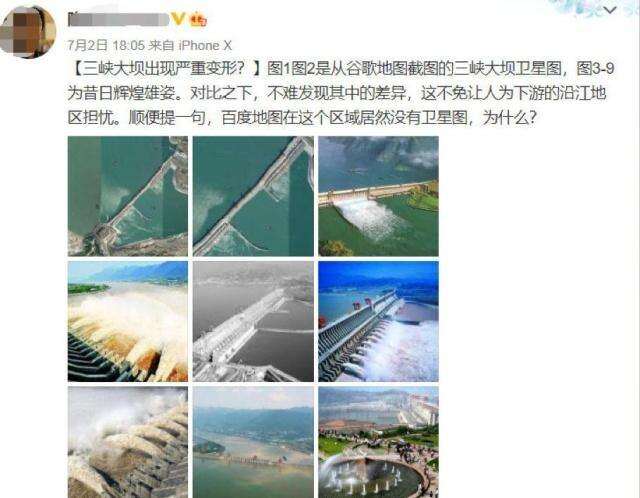Open blue-toned dam discharge photo
The width and height of the screenshot is (640, 498).
click(x=378, y=322)
